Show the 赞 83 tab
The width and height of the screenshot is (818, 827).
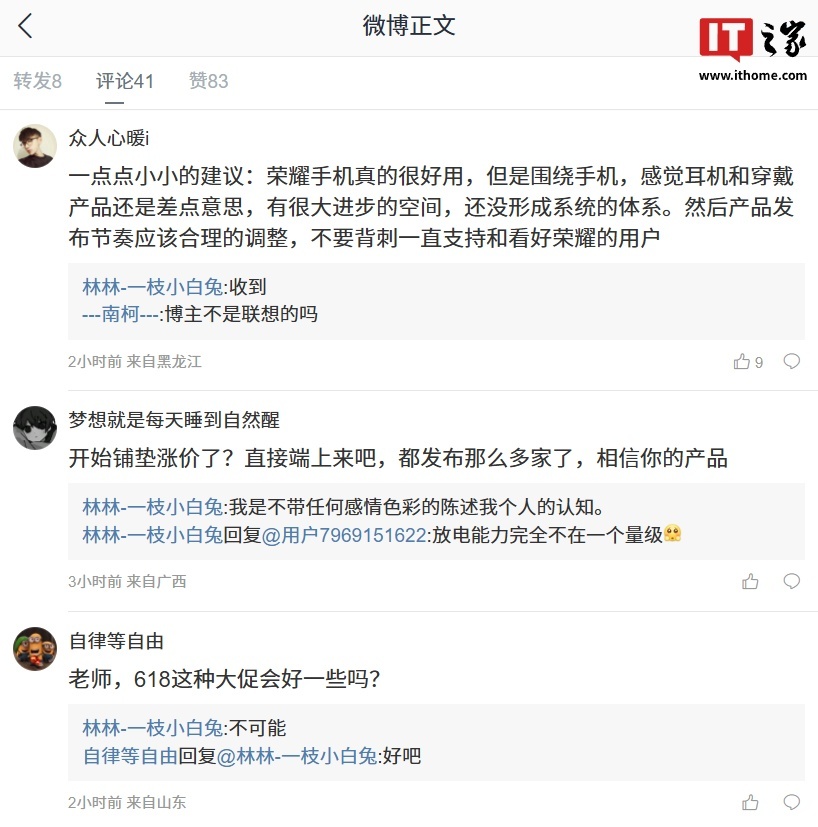(x=208, y=82)
